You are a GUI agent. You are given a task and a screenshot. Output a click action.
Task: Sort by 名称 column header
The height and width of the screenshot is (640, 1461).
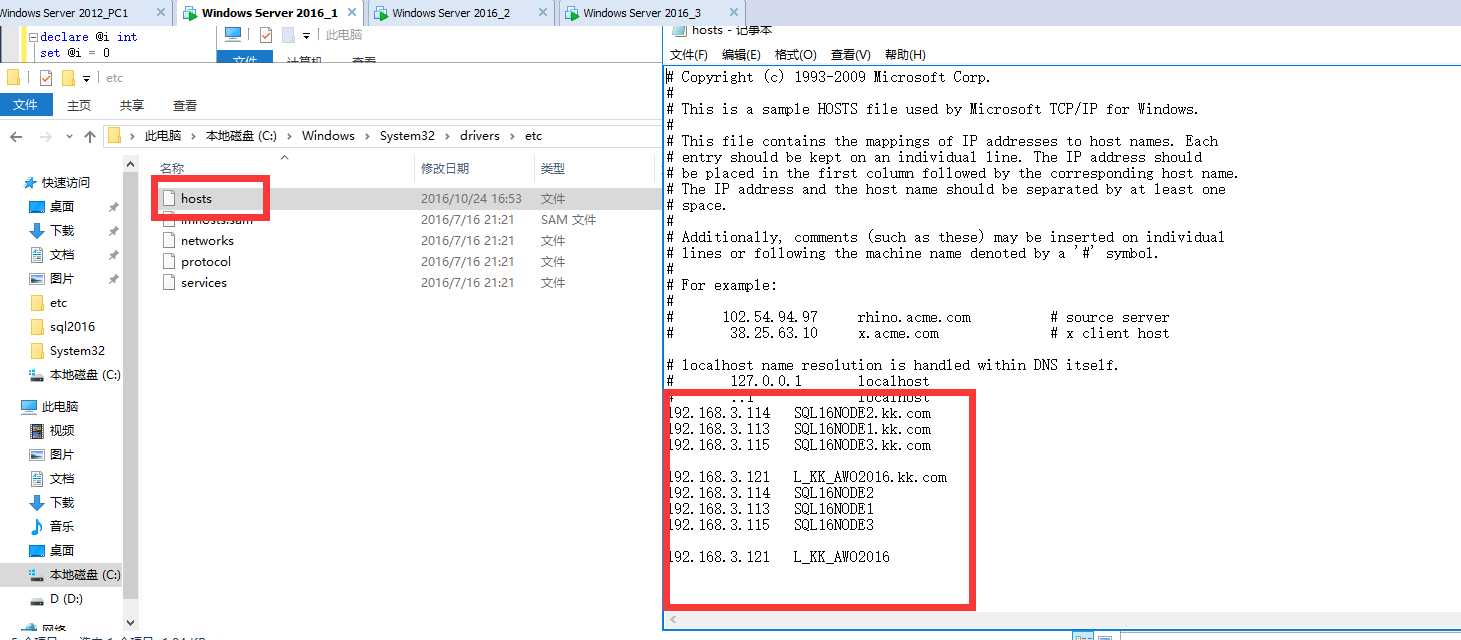coord(172,169)
